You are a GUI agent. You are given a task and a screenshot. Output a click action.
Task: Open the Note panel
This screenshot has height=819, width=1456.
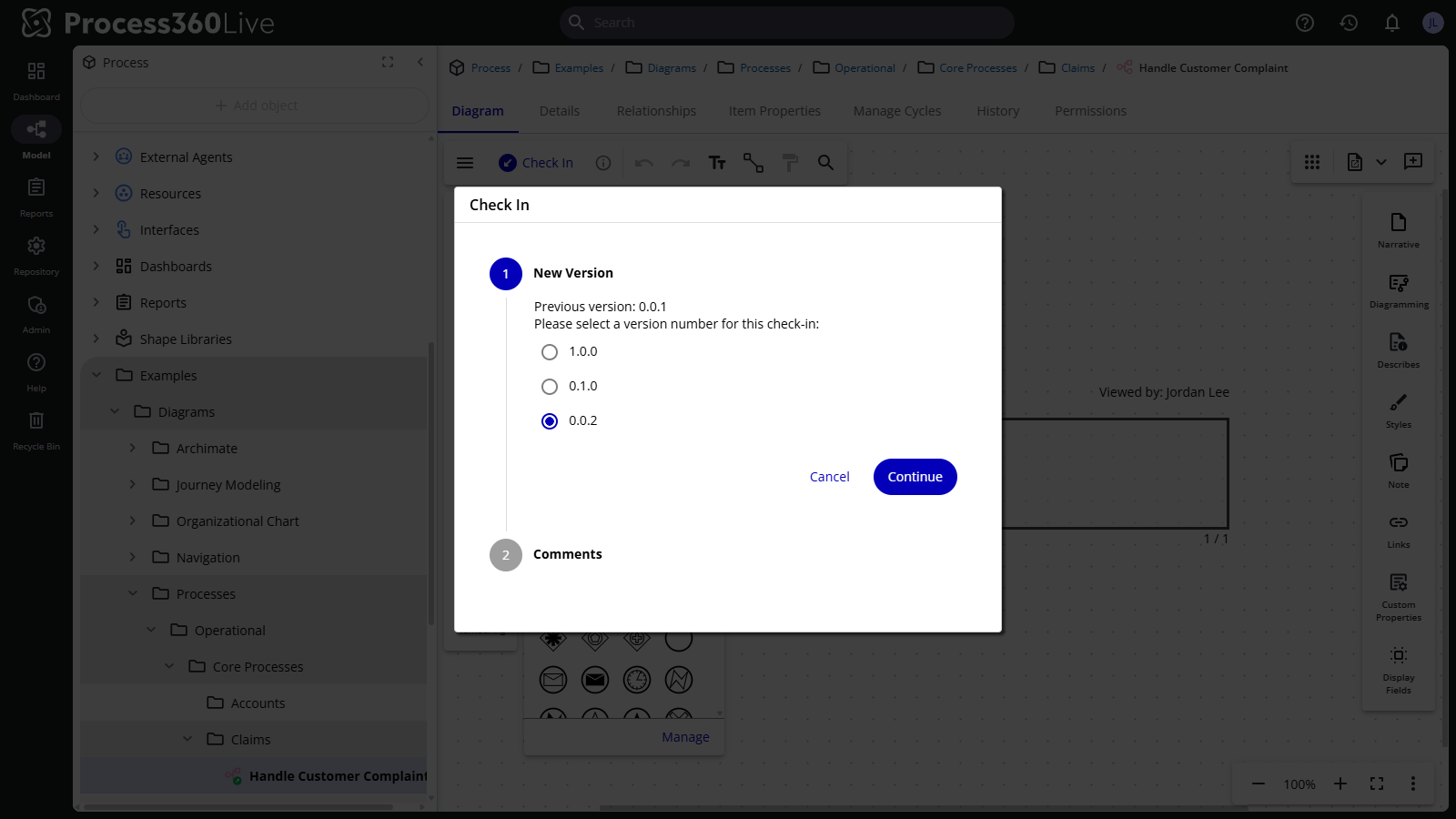(1399, 470)
